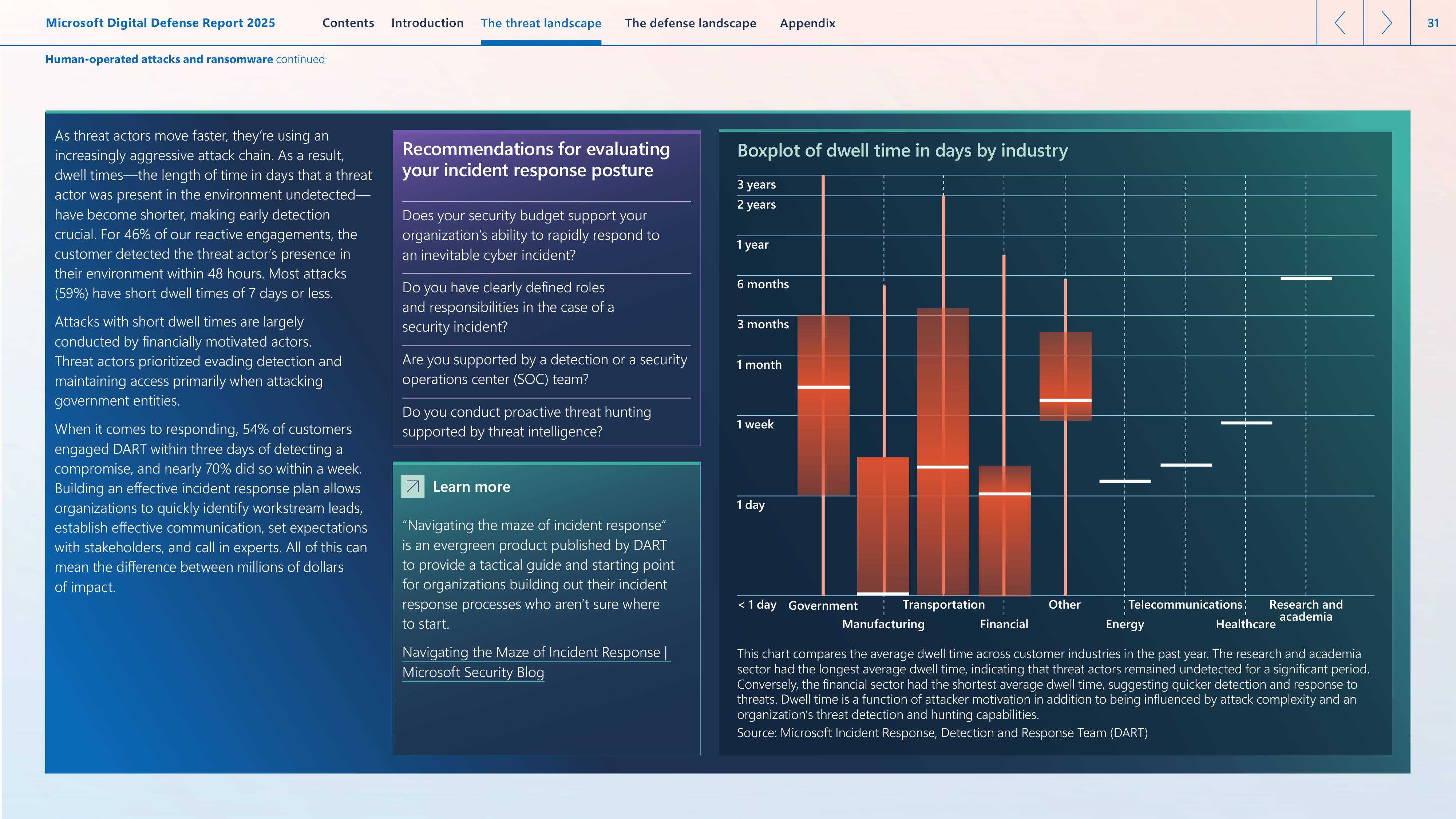Jump to the Appendix section
Viewport: 1456px width, 819px height.
click(x=807, y=23)
